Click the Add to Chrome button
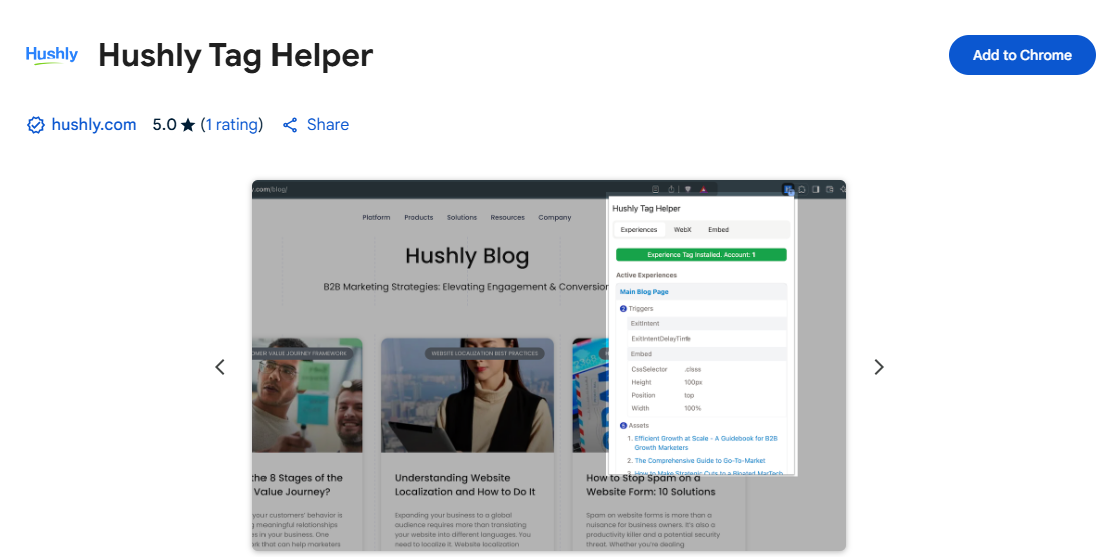This screenshot has height=557, width=1113. [1021, 55]
